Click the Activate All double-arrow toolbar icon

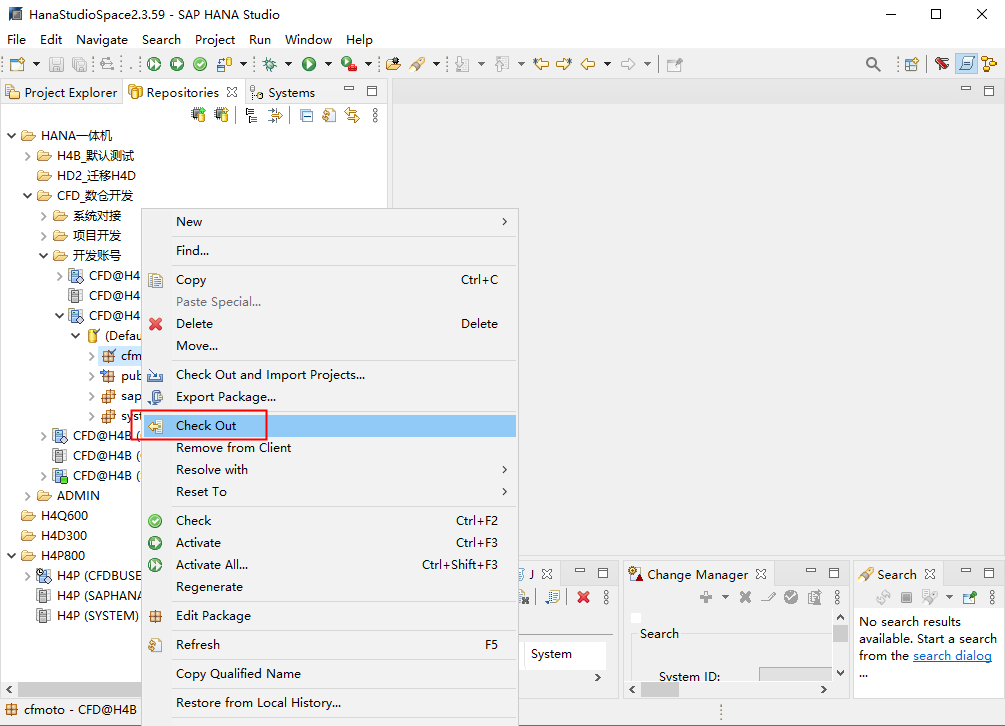click(x=154, y=64)
